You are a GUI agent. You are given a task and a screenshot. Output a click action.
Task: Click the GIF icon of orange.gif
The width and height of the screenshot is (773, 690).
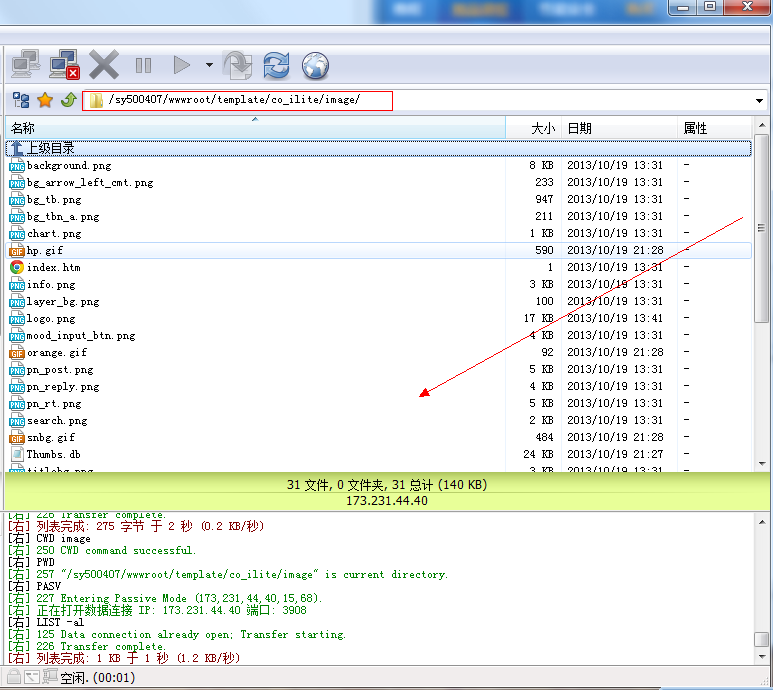pyautogui.click(x=17, y=353)
